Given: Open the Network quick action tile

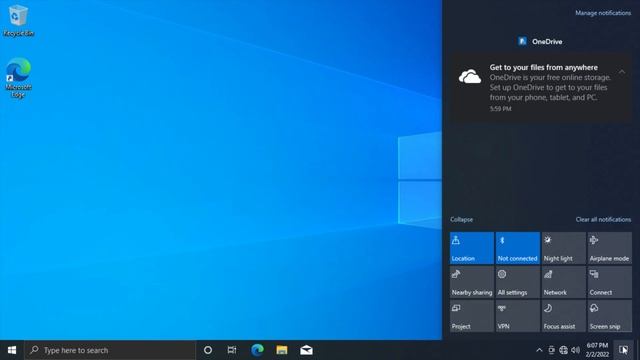Looking at the screenshot, I should coord(564,282).
